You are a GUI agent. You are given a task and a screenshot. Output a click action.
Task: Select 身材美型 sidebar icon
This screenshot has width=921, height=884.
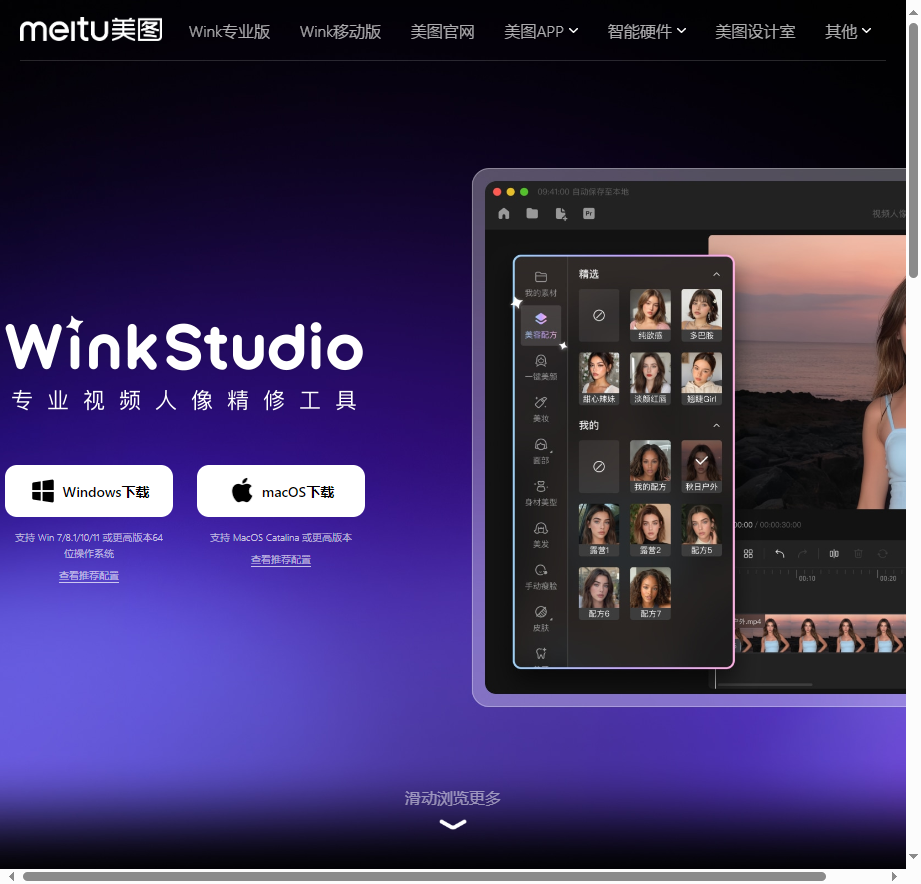pos(541,493)
